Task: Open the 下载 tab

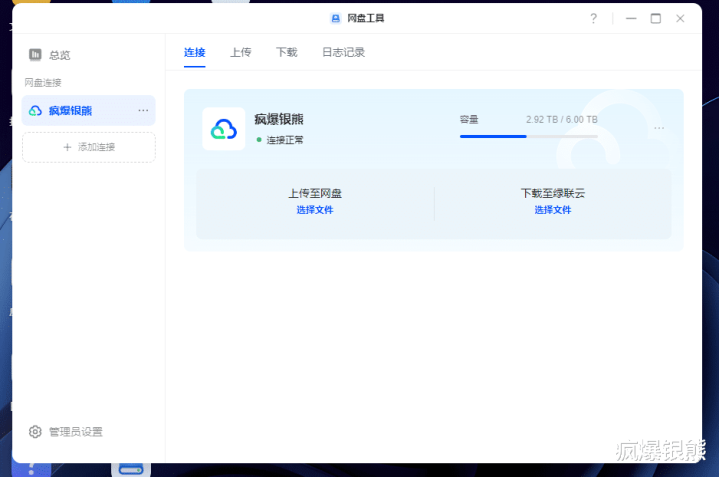Action: coord(286,52)
